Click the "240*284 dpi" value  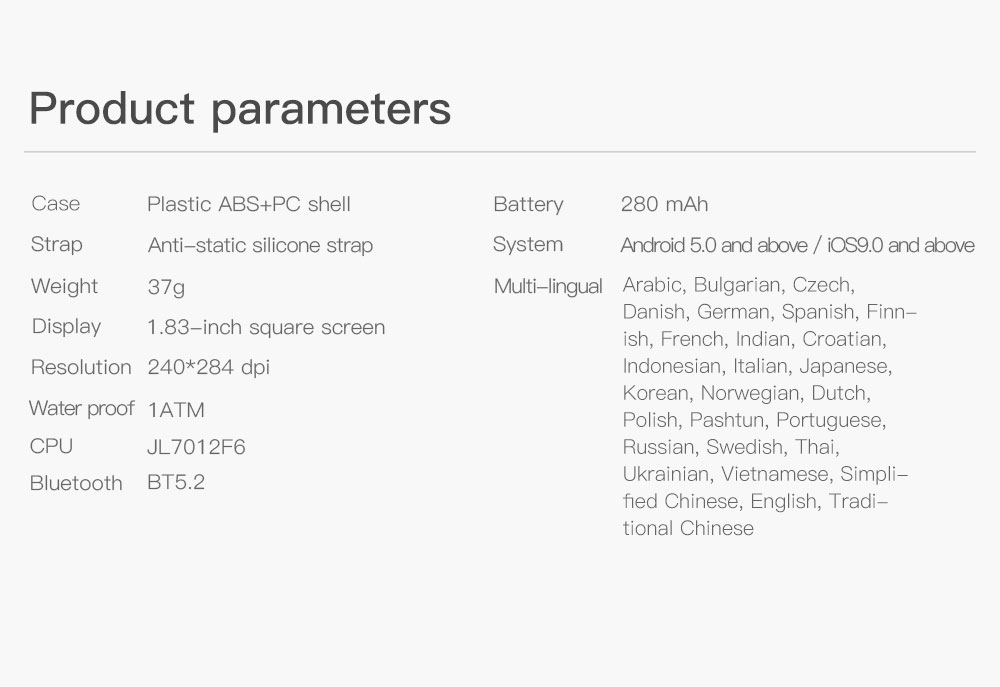coord(209,368)
